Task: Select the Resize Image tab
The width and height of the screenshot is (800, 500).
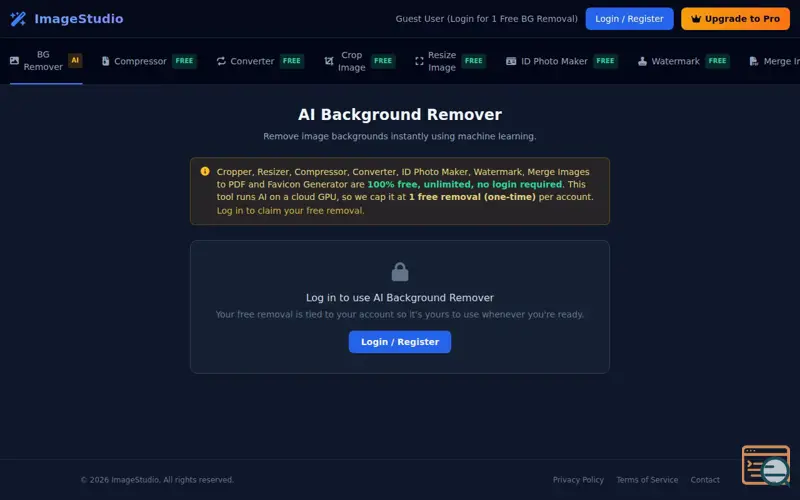Action: click(450, 61)
